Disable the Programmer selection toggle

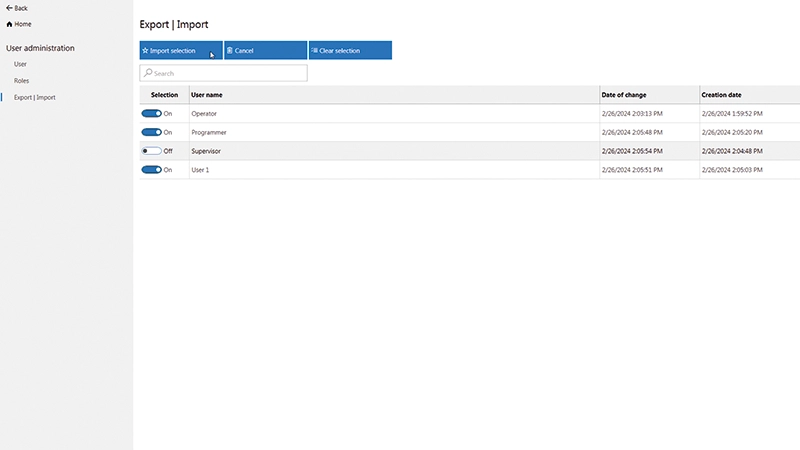tap(152, 132)
